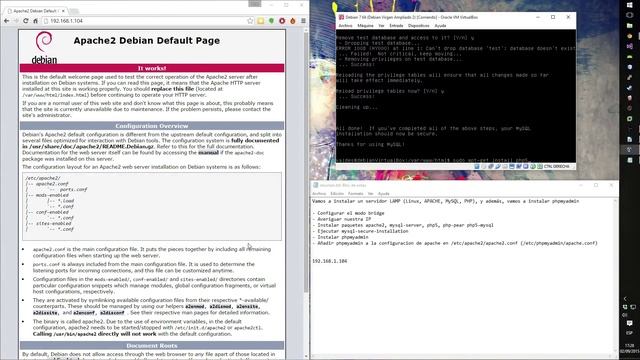Open Entrada menu in VirtualBox
Viewport: 640px width, 360px height.
coord(396,26)
